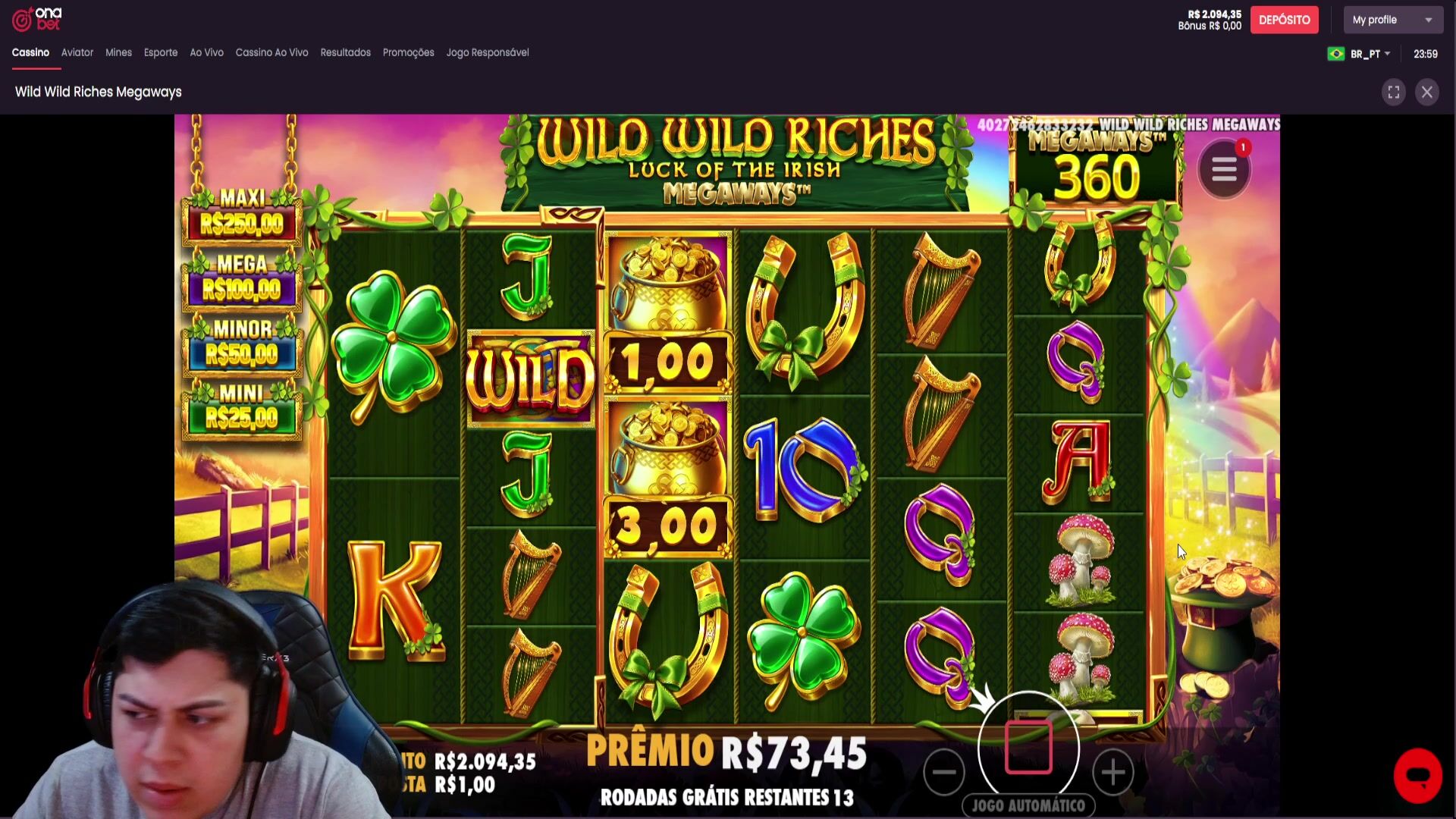Open the BR_PT language dropdown arrow
This screenshot has width=1456, height=819.
click(1387, 54)
